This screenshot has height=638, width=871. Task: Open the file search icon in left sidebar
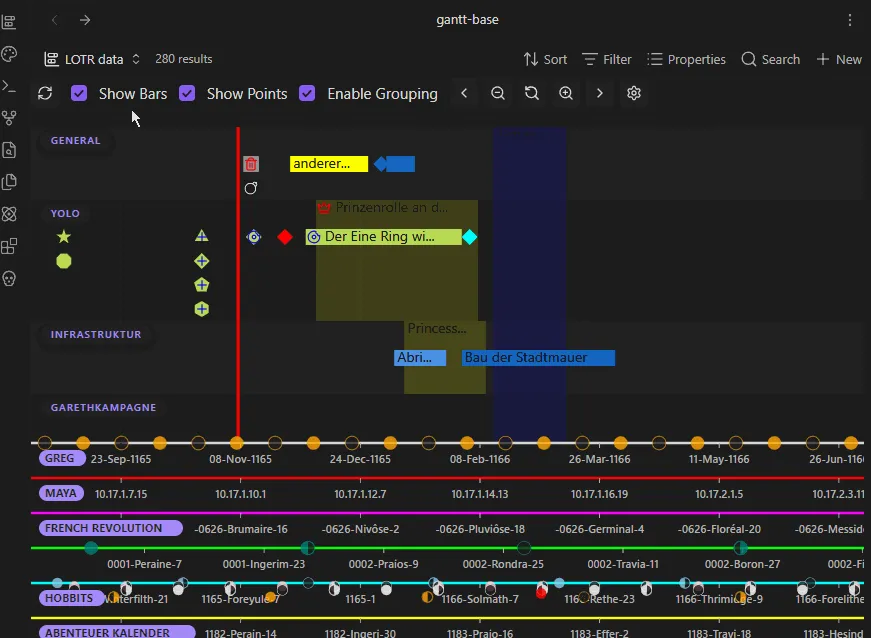coord(9,150)
